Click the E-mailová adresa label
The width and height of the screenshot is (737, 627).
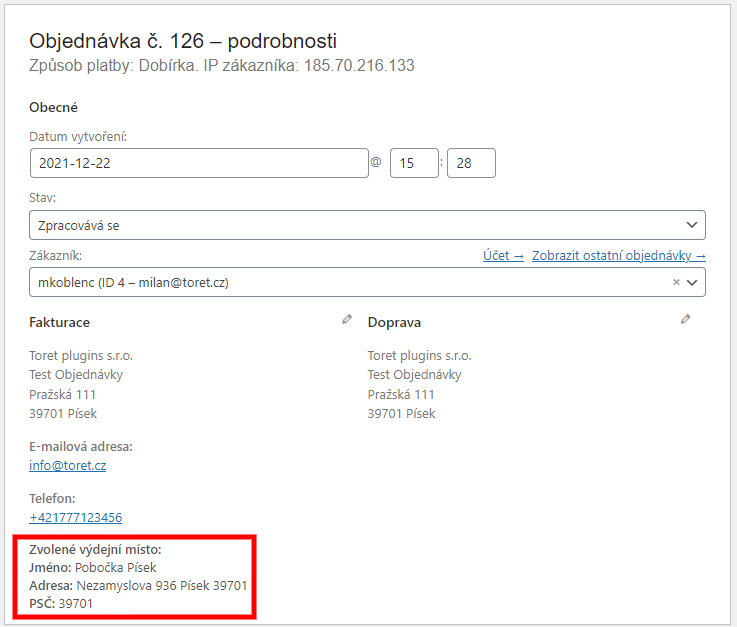coord(81,447)
